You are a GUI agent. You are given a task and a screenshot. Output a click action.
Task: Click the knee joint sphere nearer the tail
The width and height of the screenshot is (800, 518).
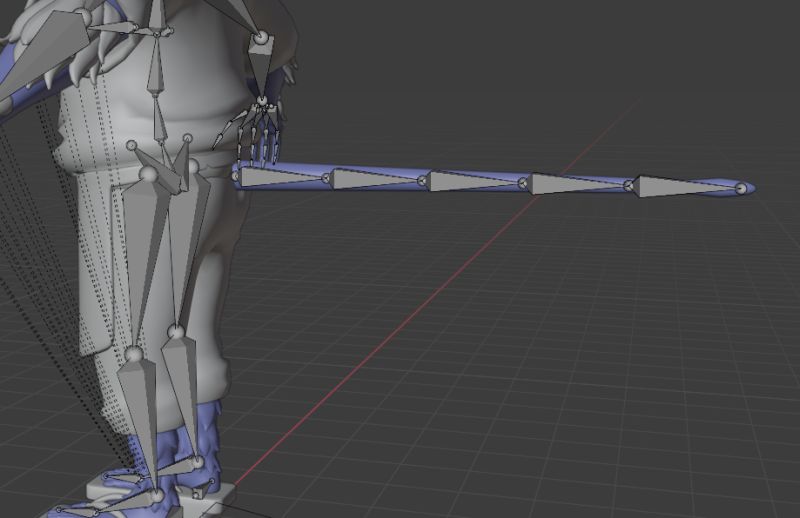[176, 333]
